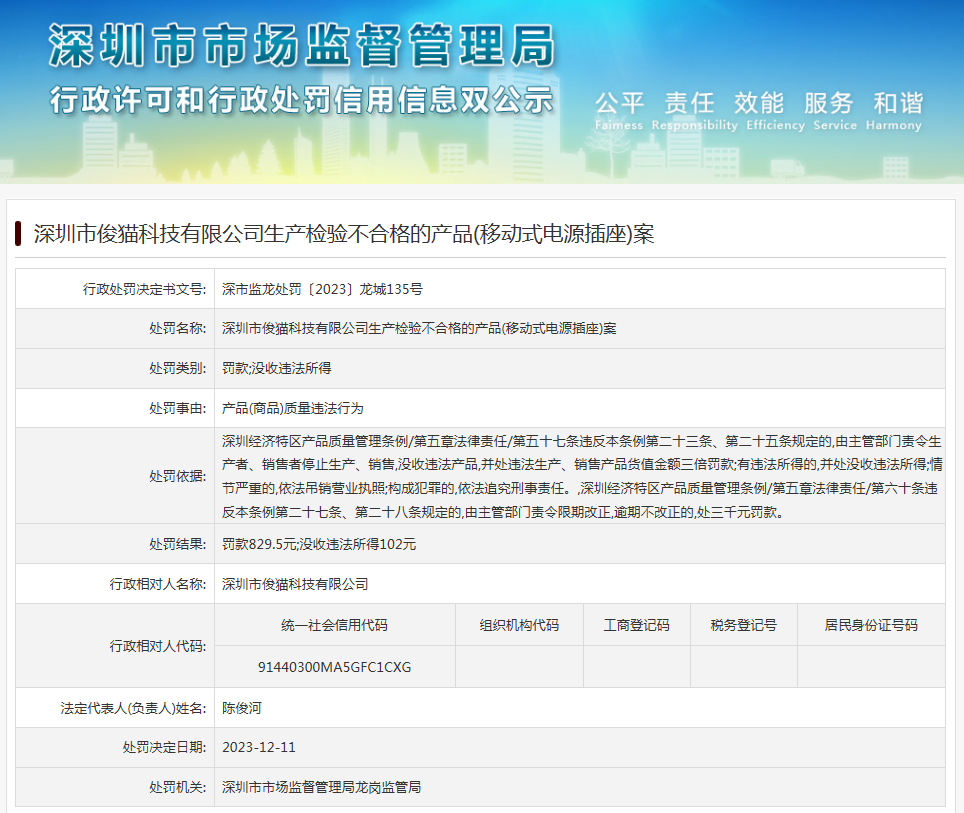This screenshot has width=964, height=813.
Task: Click the decision date 2023-12-11
Action: tap(259, 748)
